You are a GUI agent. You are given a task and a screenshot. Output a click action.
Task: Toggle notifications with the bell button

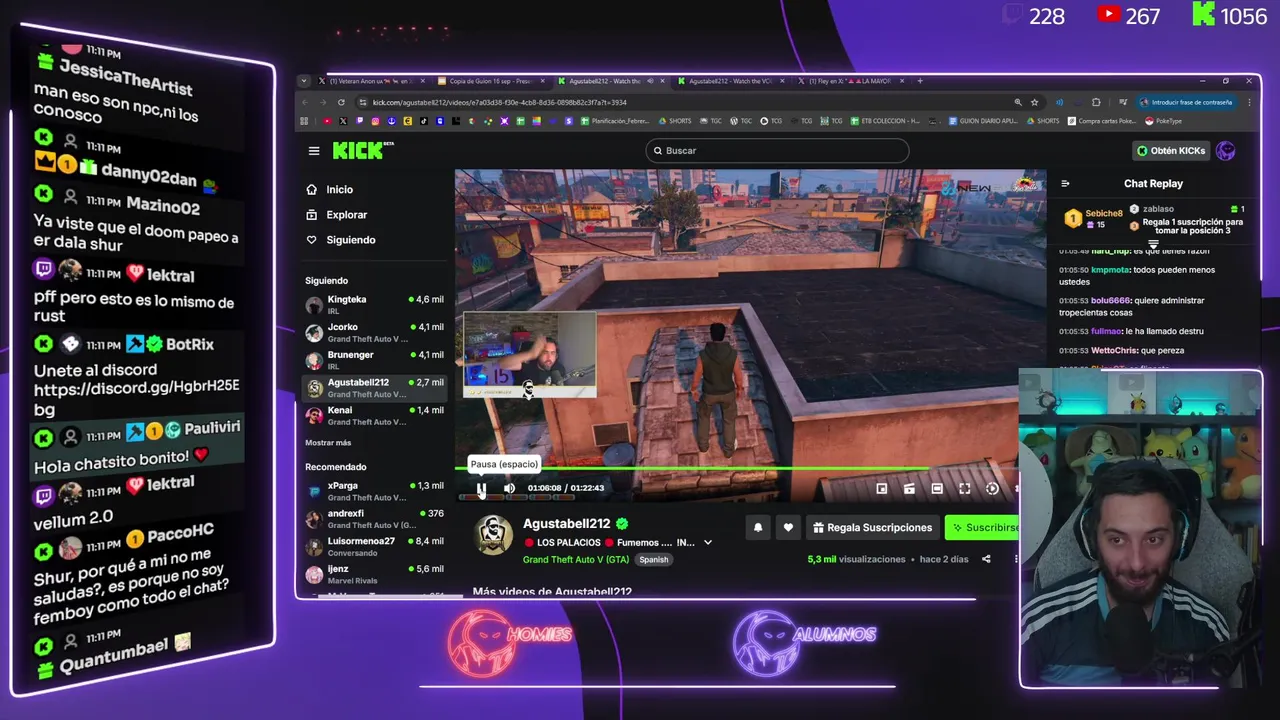758,527
